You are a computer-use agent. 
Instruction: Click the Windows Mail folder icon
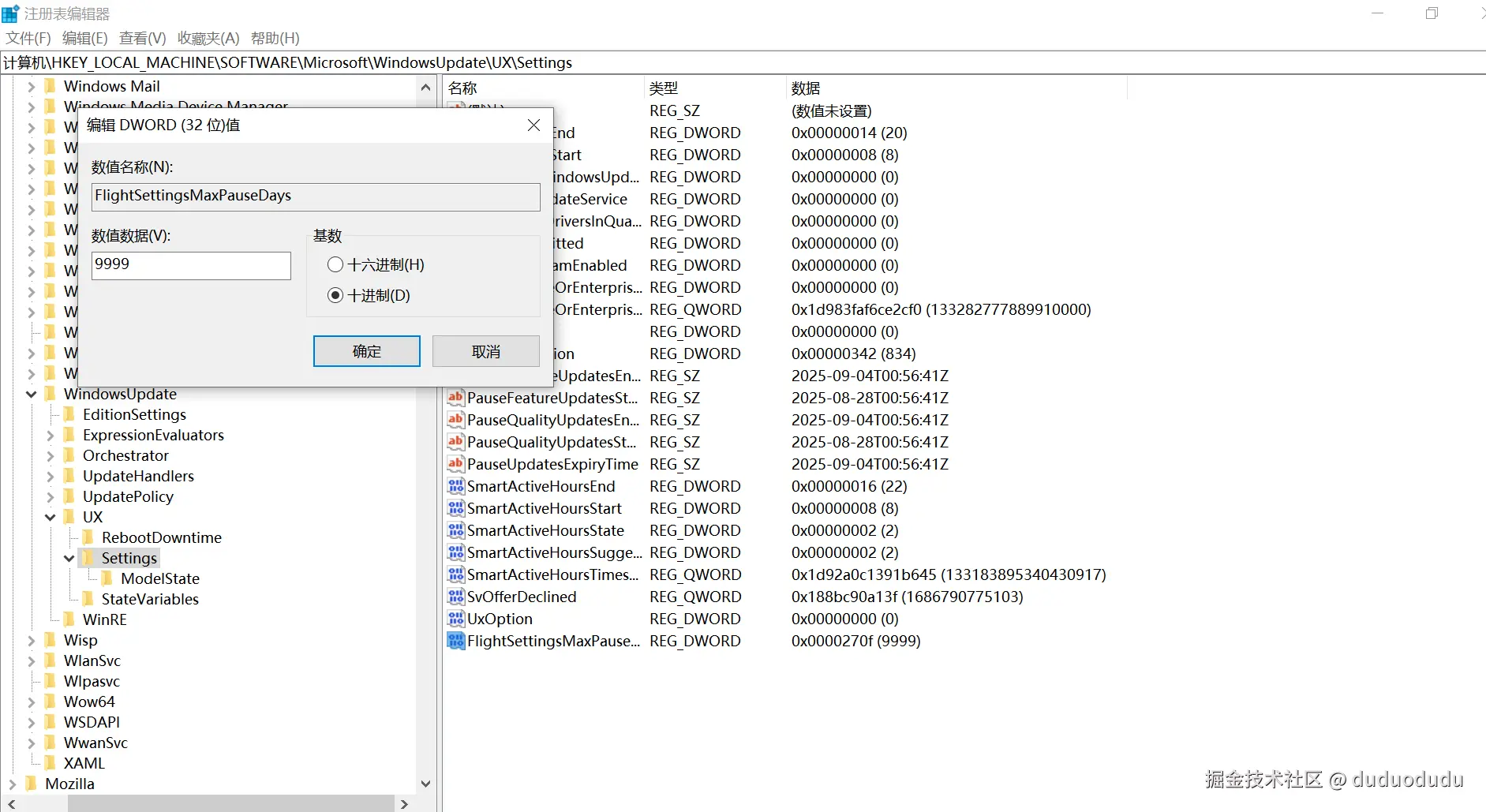(x=51, y=86)
